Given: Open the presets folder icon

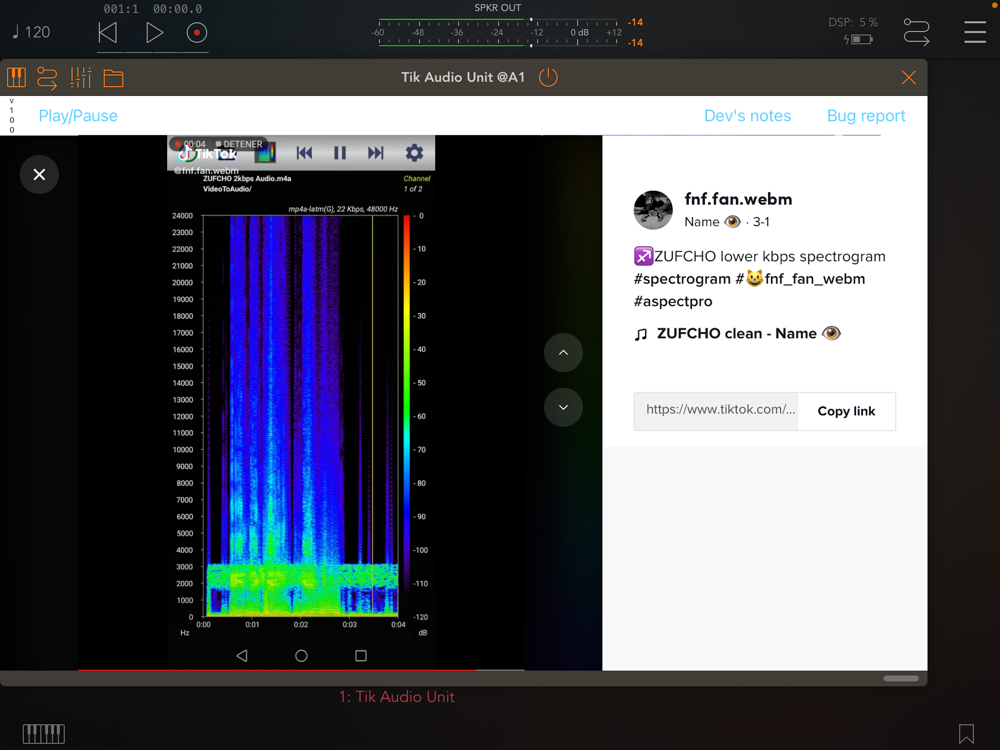Looking at the screenshot, I should 114,78.
